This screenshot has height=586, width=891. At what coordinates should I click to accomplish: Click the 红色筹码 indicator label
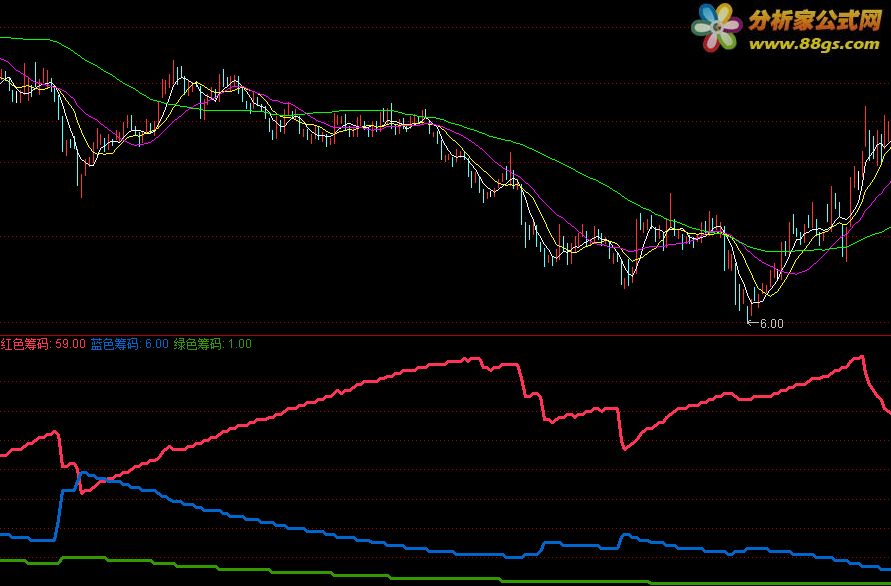pos(26,344)
